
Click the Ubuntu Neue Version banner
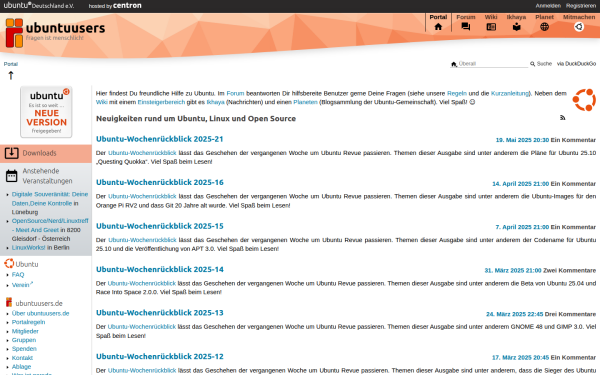[46, 112]
